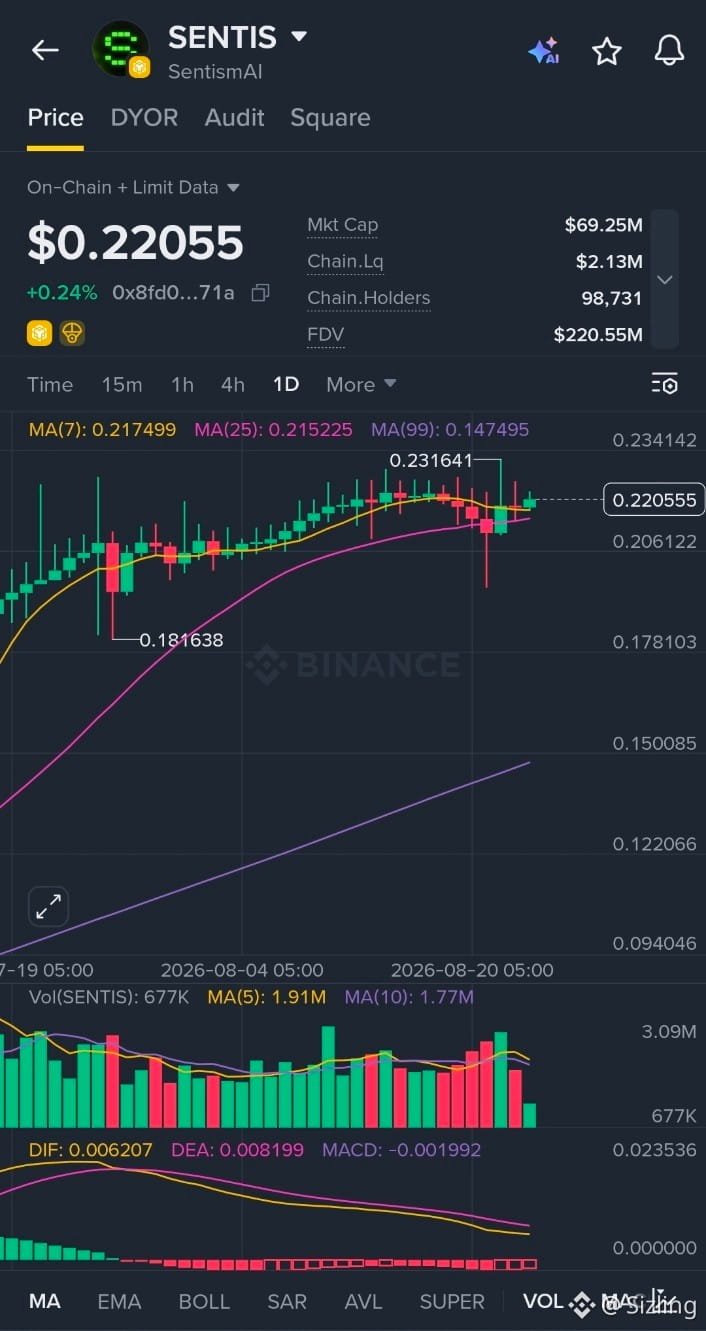
Task: Tap the Vol(SENTIS): 677K readout
Action: pos(109,997)
